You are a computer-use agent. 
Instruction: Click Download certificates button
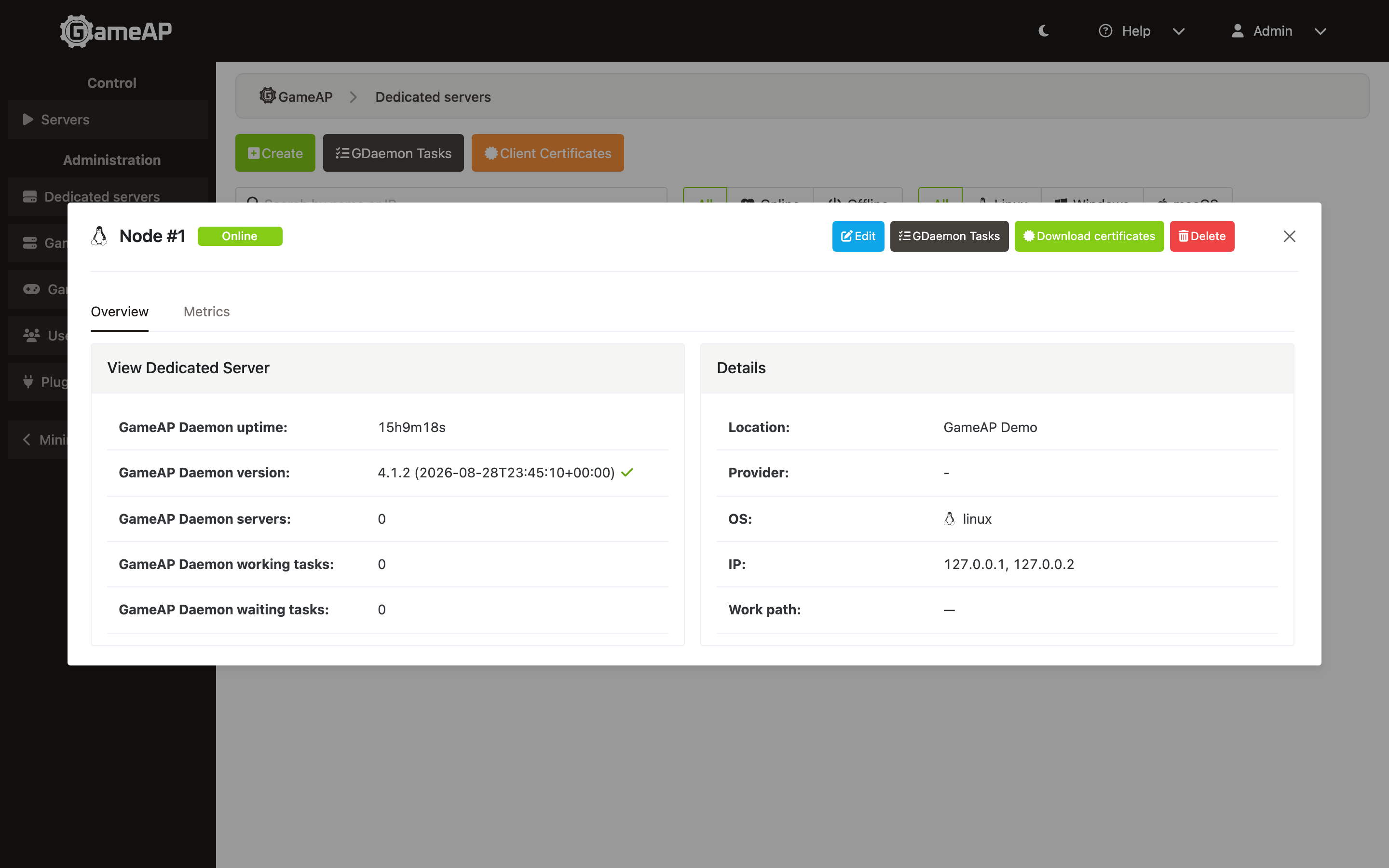coord(1089,236)
